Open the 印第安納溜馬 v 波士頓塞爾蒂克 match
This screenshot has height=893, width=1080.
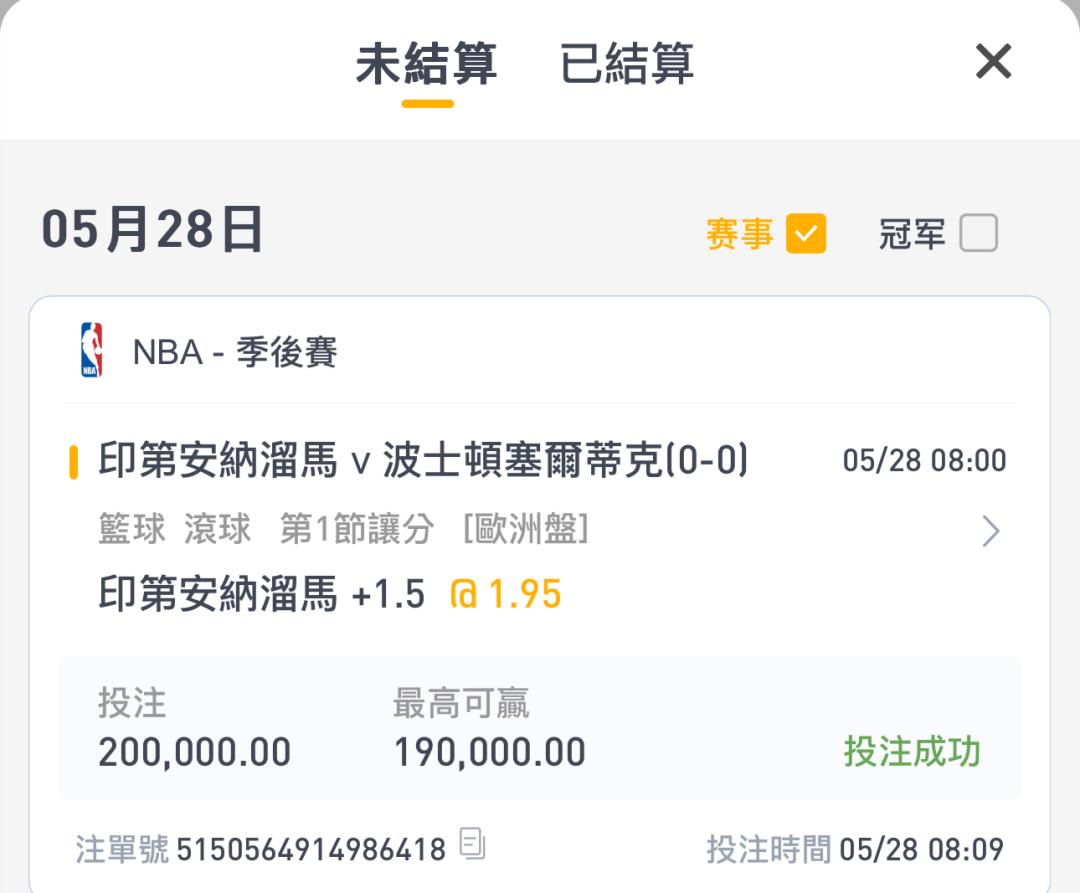pos(423,460)
